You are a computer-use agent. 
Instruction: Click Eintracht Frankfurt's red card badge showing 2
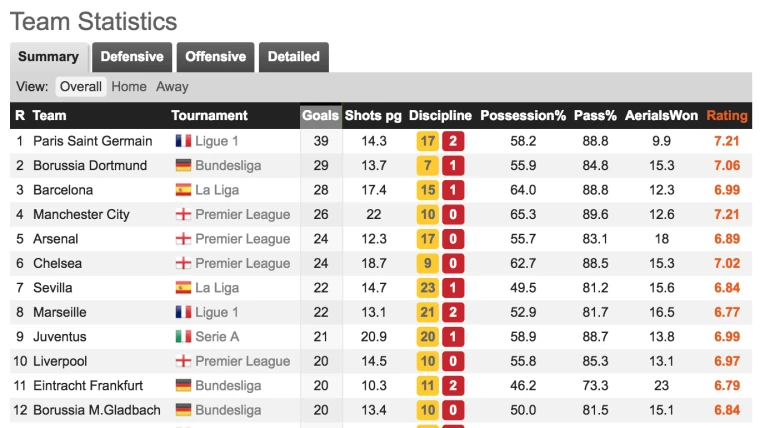coord(453,386)
